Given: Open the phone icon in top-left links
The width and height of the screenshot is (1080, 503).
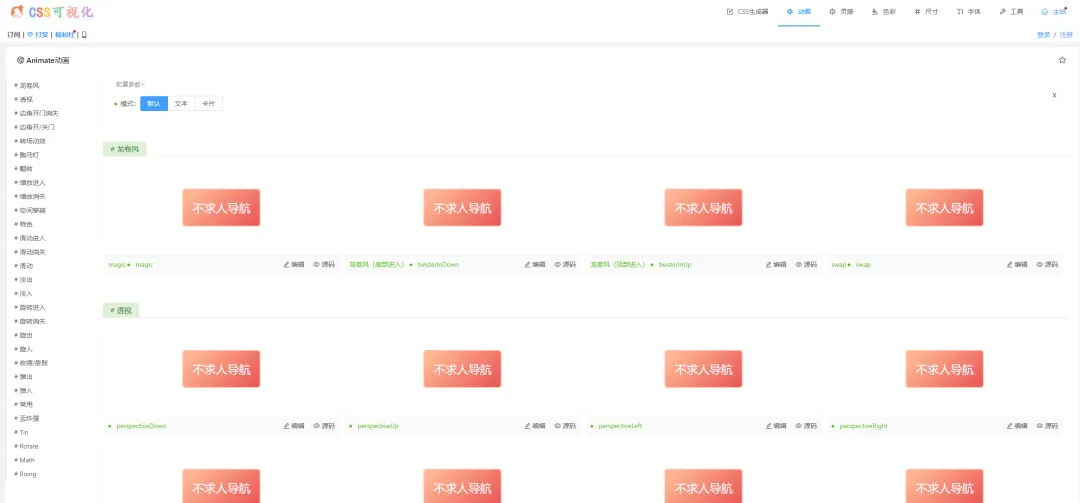Looking at the screenshot, I should 84,34.
